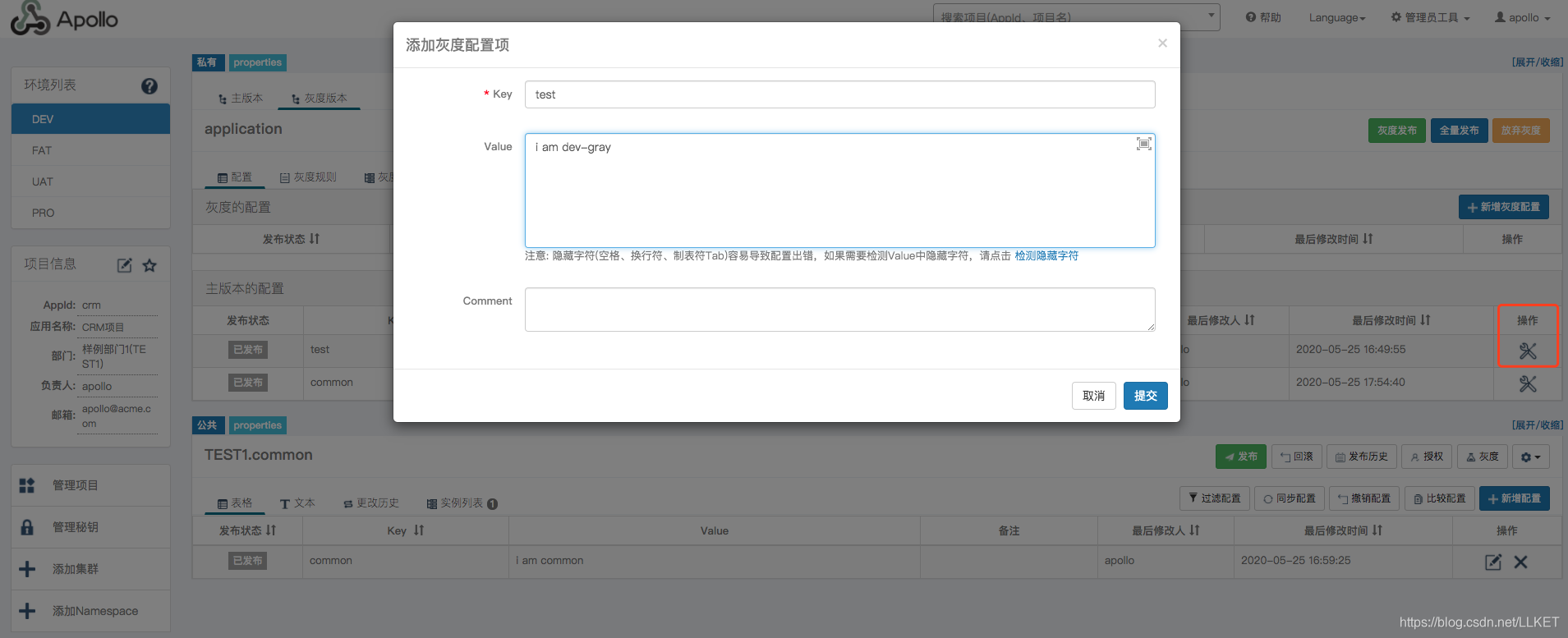
Task: Click the 授权 button
Action: (x=1428, y=457)
